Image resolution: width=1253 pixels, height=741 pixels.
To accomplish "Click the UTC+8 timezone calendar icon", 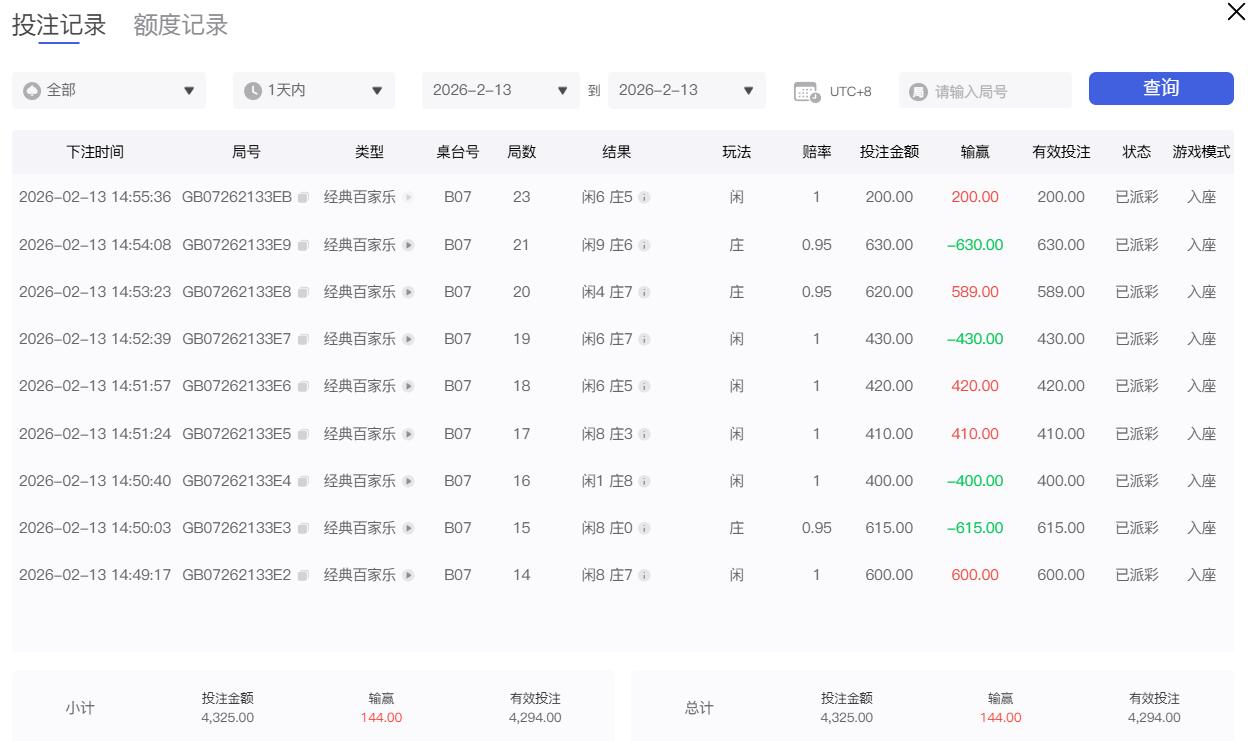I will coord(806,91).
